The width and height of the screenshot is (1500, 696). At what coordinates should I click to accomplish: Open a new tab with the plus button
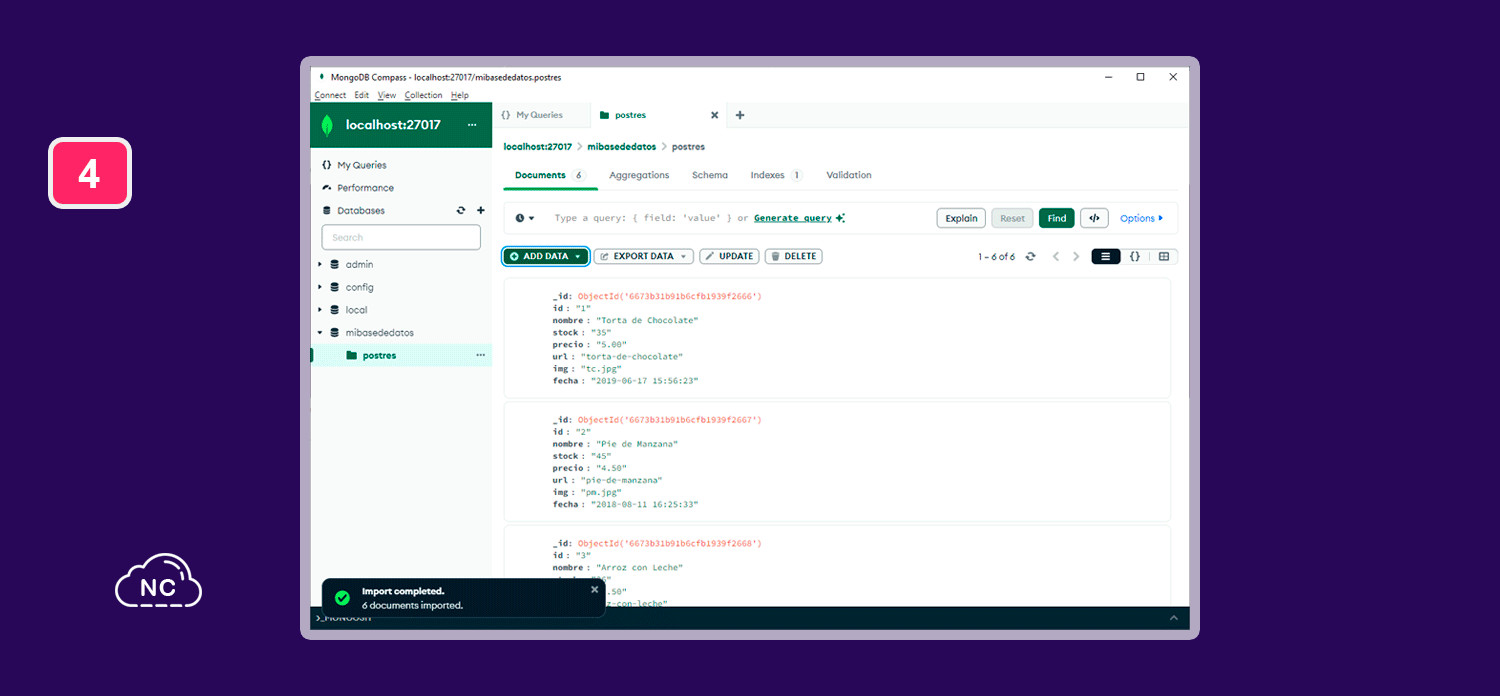coord(740,115)
